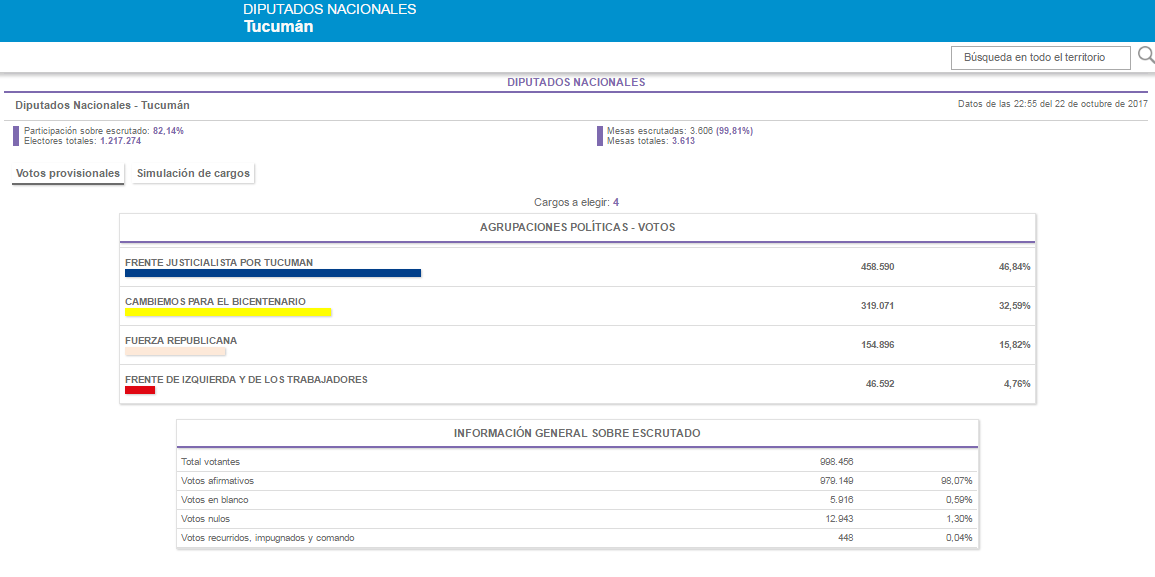Click 'Diputados Nacionales - Tucumán' subtitle
This screenshot has width=1155, height=577.
pos(102,105)
